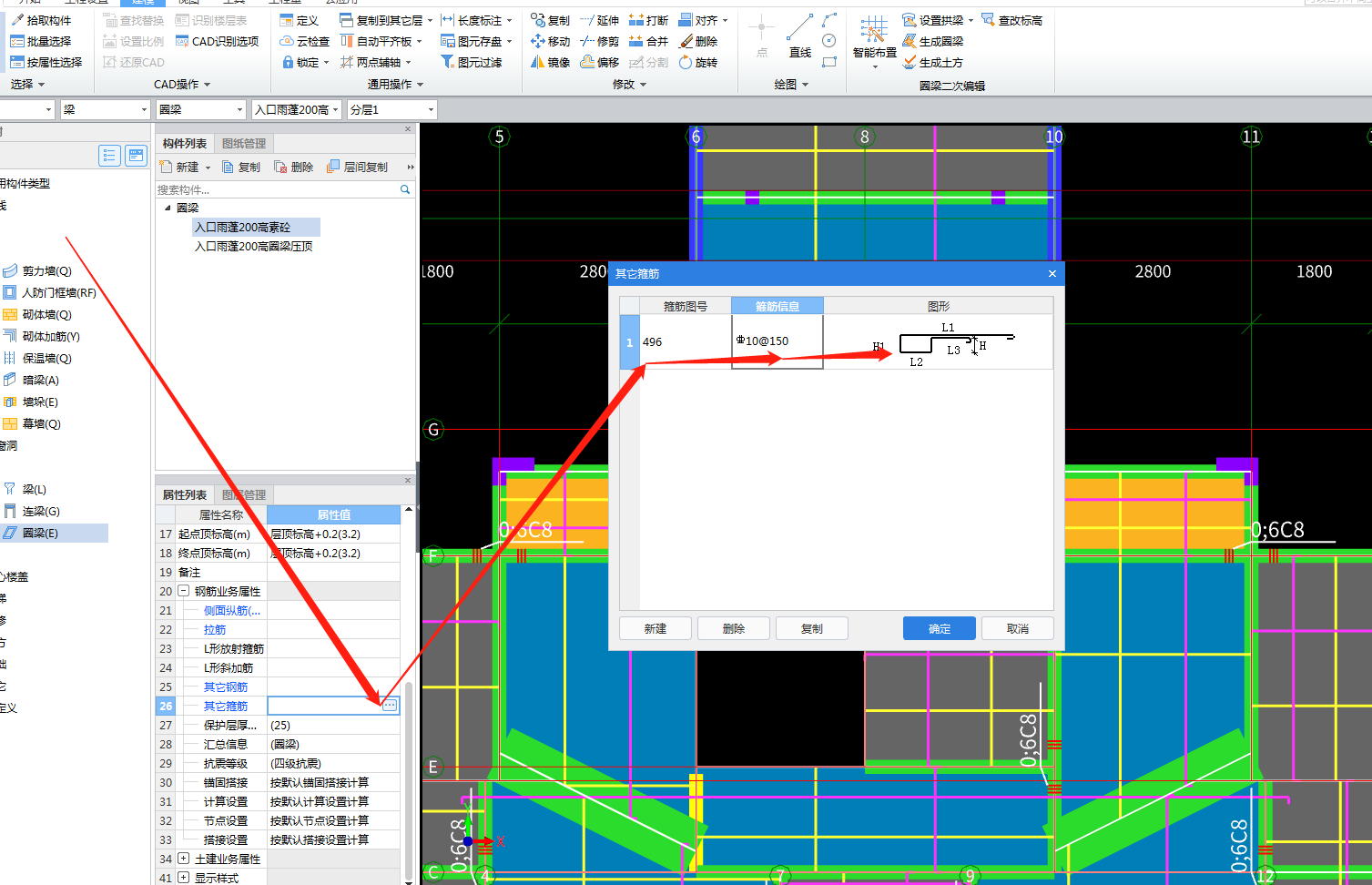Open the 设置拱梁 dropdown arrow
Image resolution: width=1372 pixels, height=885 pixels.
(x=971, y=20)
